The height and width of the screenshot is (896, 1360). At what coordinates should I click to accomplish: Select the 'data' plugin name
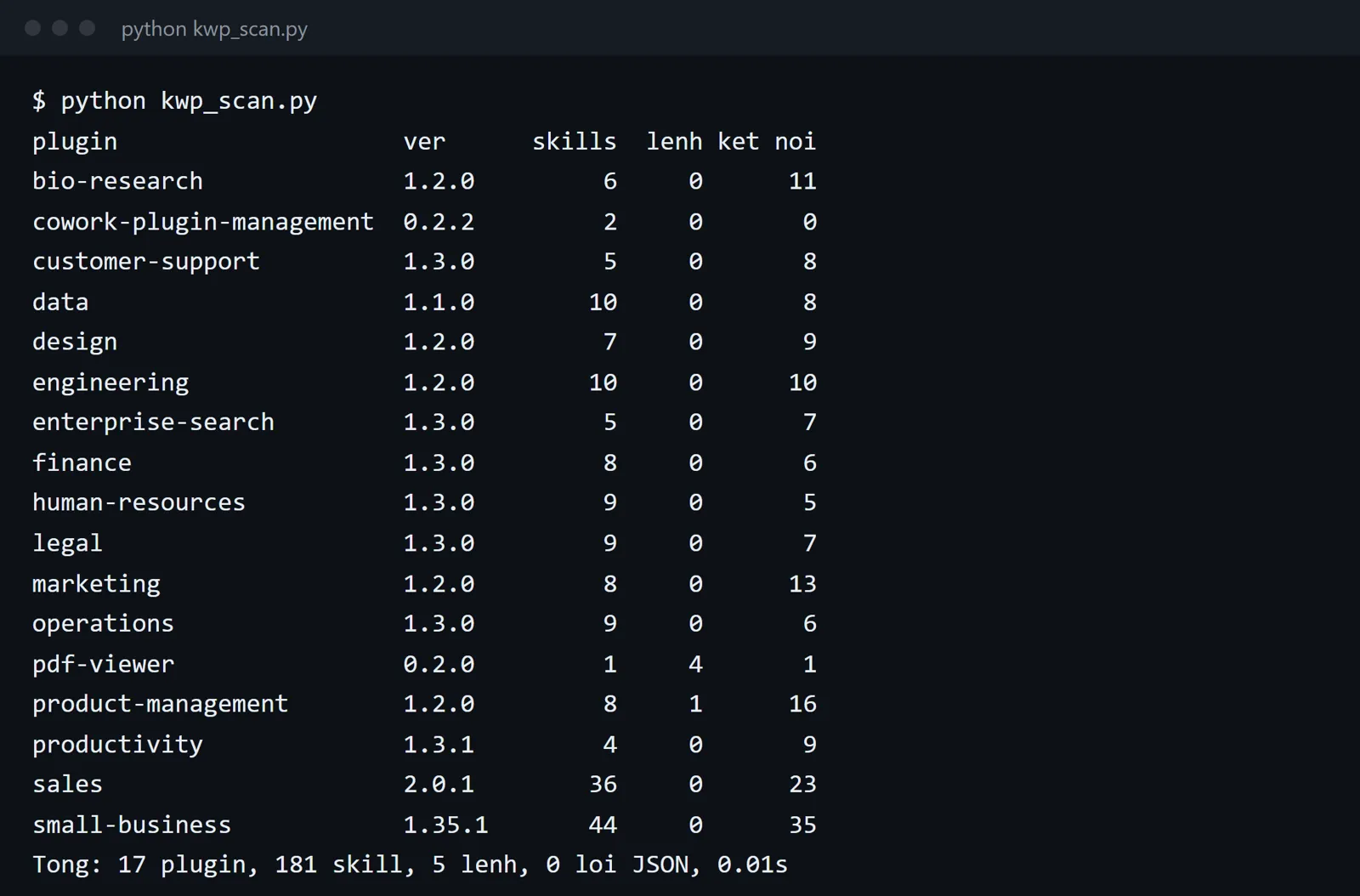(60, 302)
